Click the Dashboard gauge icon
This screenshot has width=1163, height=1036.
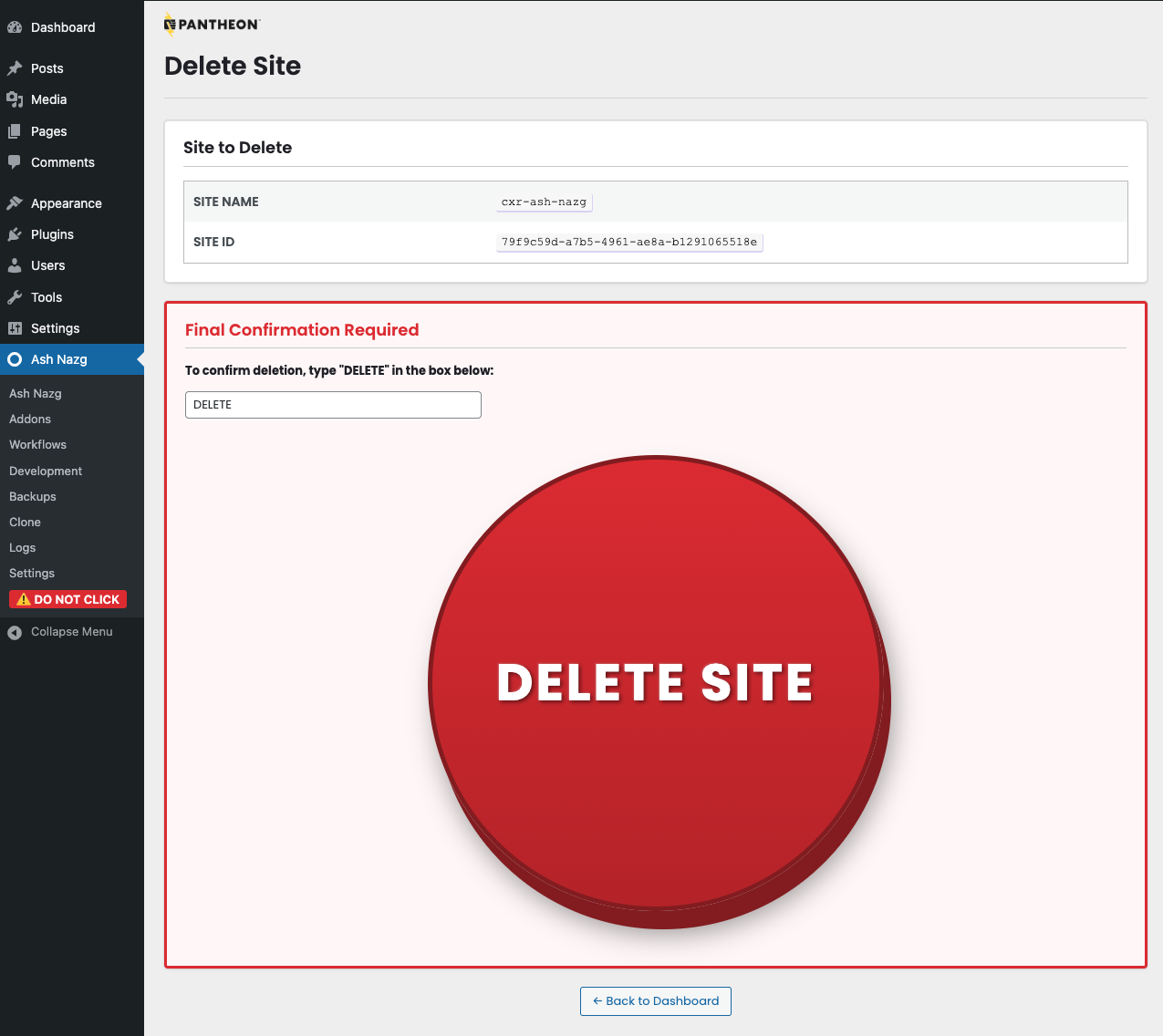(x=15, y=27)
